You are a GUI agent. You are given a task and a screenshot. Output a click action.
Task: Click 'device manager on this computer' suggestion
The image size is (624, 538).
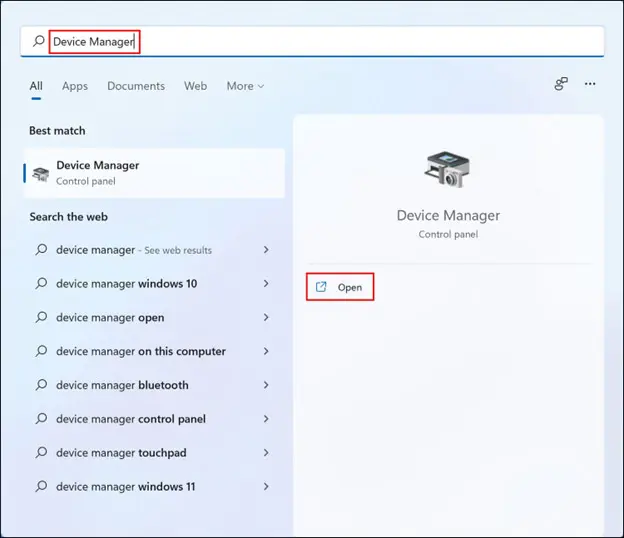point(141,351)
